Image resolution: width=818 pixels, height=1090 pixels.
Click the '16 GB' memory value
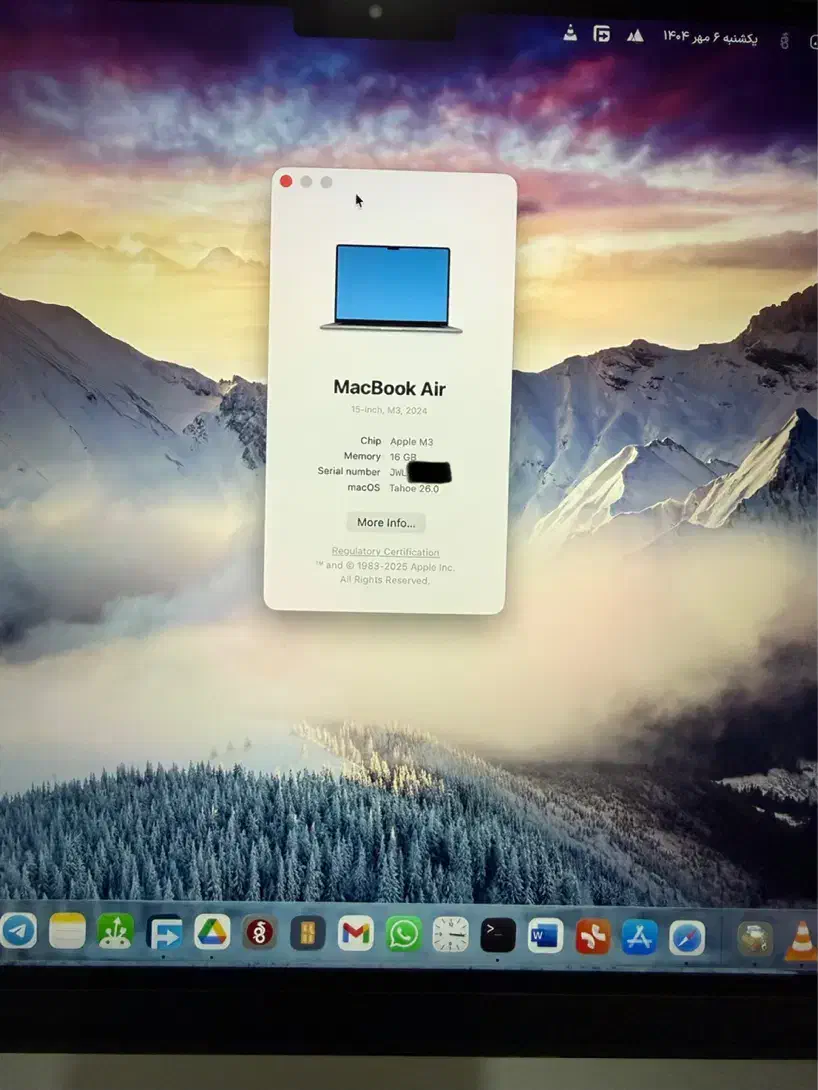tap(403, 457)
